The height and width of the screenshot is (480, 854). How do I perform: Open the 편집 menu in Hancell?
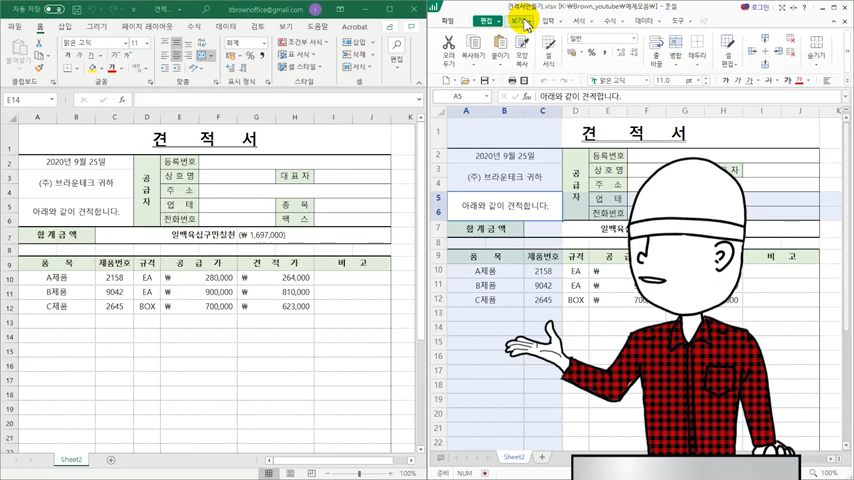(487, 21)
